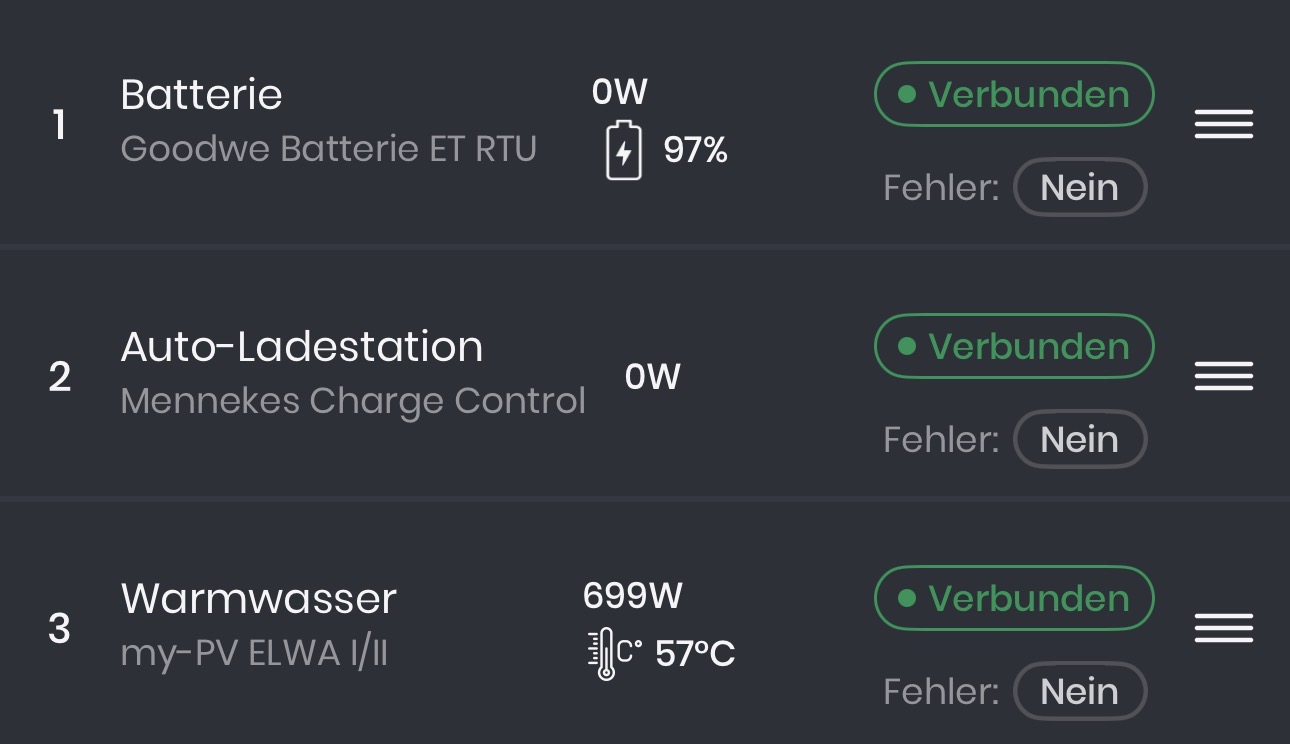Screen dimensions: 1290x744
Task: Tap the 699W power reading
Action: 633,596
